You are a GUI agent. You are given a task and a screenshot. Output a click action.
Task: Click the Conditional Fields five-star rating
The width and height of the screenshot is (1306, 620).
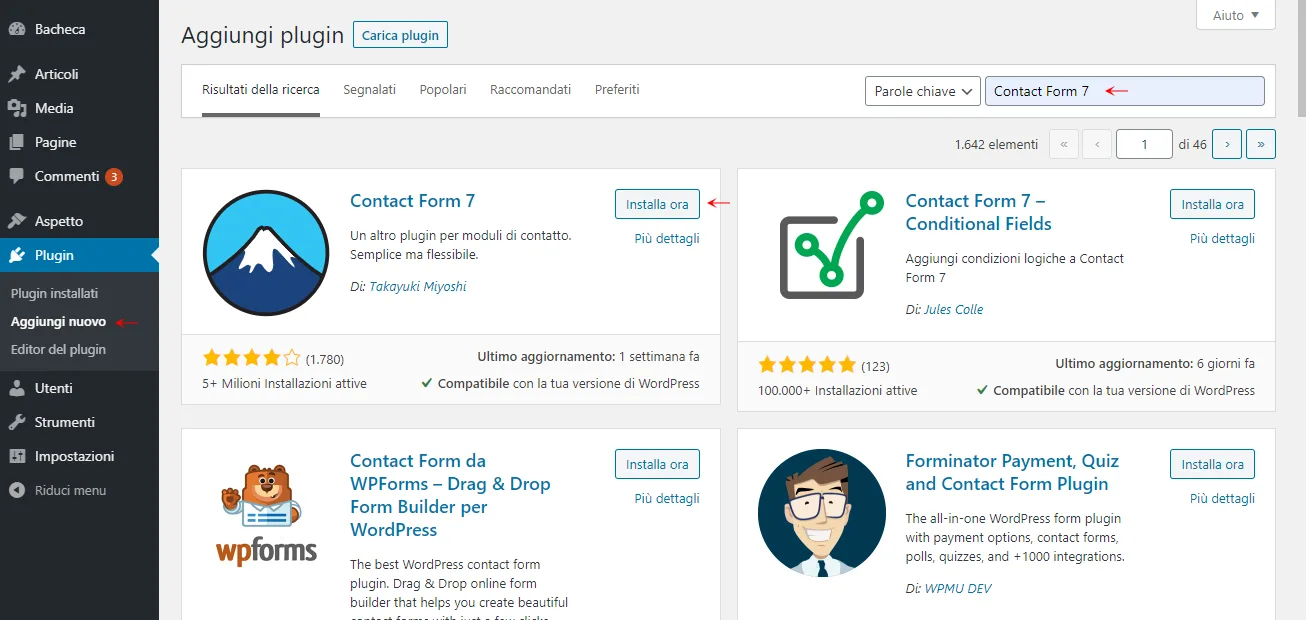pos(807,365)
